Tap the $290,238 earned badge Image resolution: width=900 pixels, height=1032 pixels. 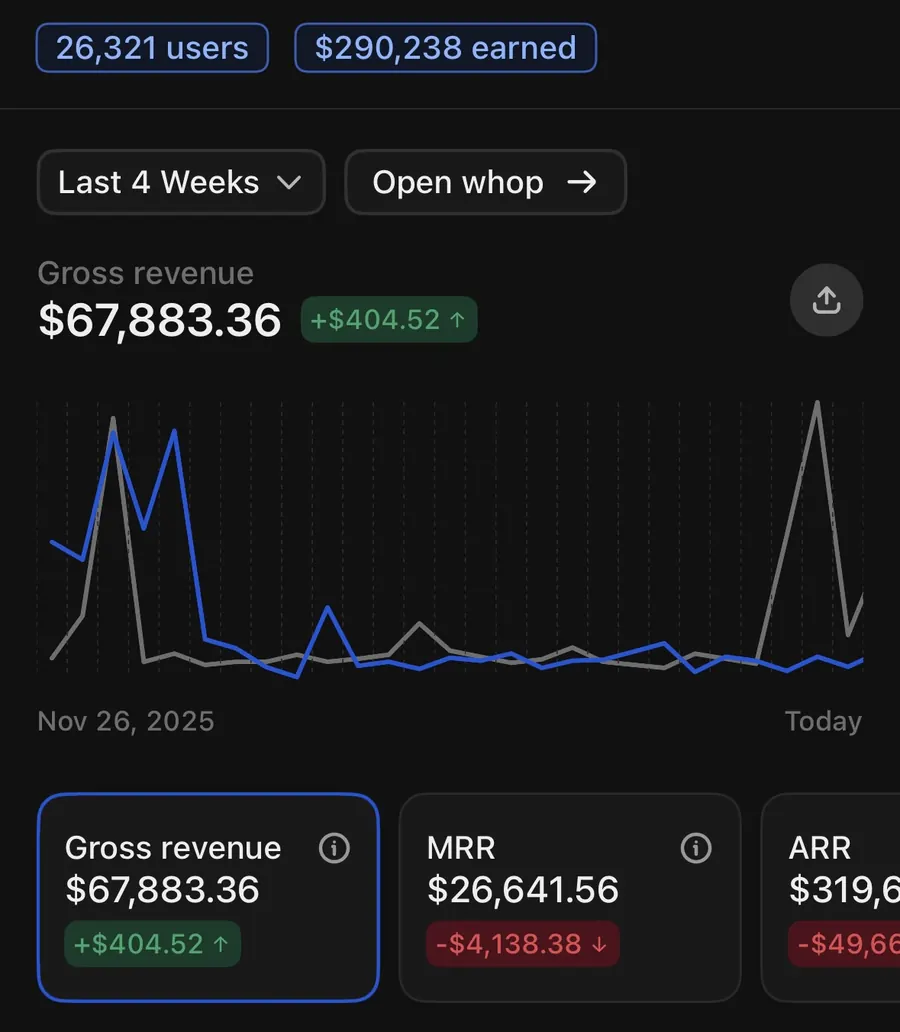446,48
